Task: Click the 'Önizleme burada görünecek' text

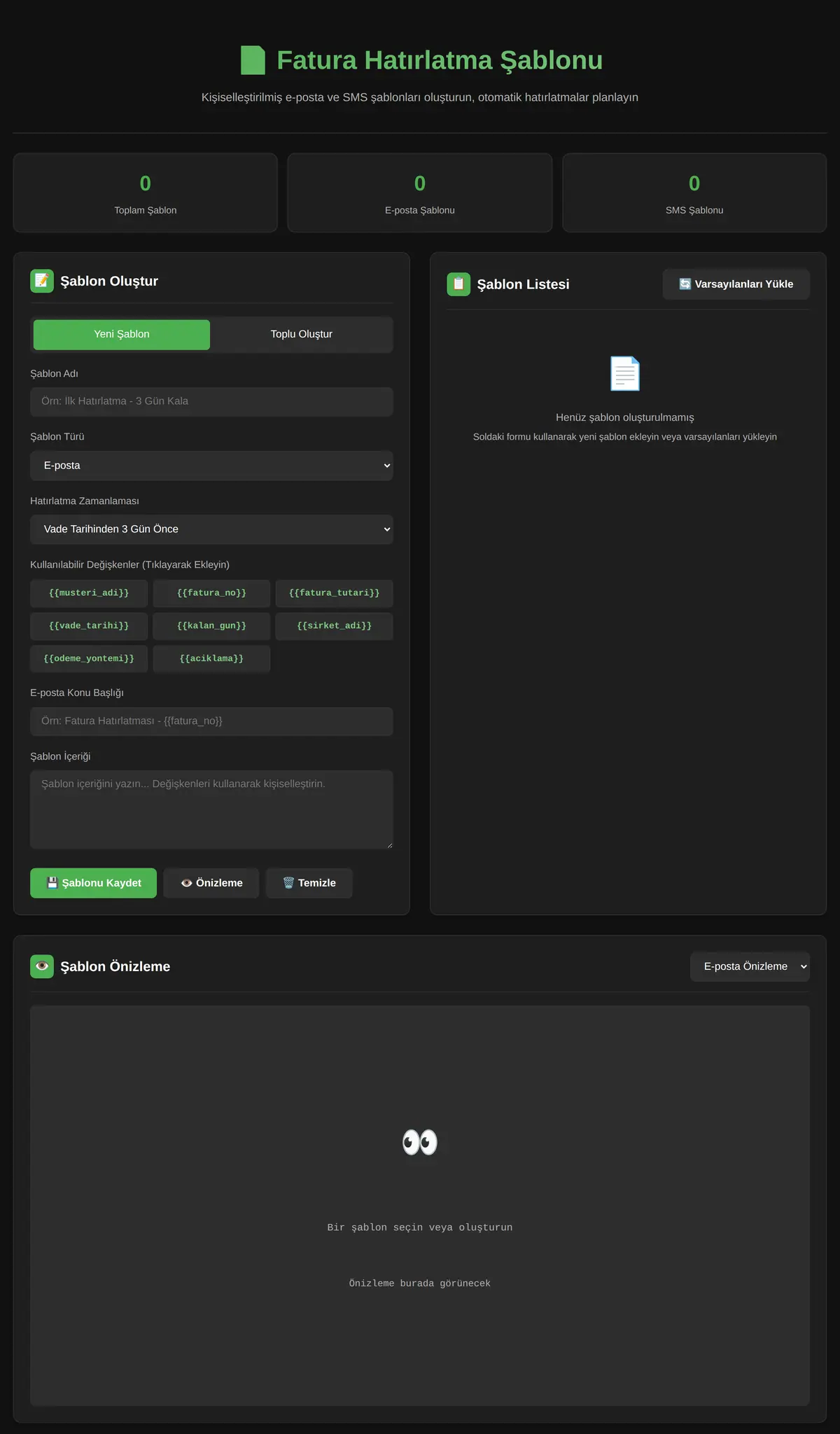Action: point(420,1283)
